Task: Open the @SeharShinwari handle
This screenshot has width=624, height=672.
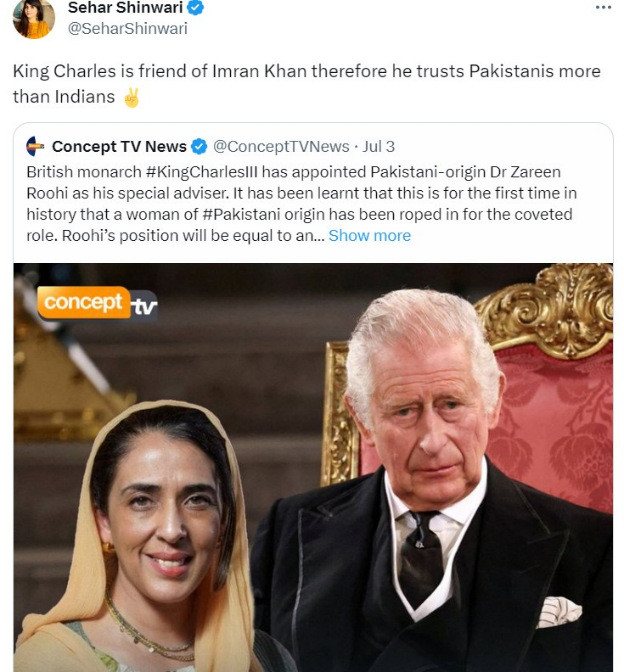Action: pos(128,29)
